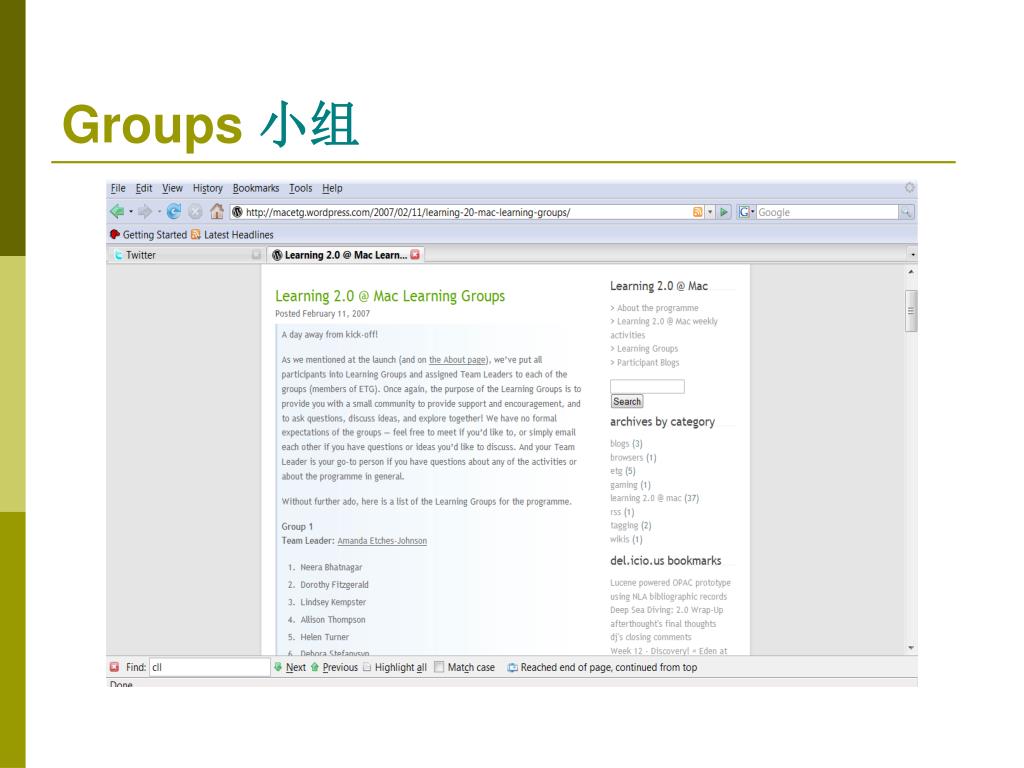Click in the Google search box
This screenshot has height=768, width=1024.
(x=827, y=212)
